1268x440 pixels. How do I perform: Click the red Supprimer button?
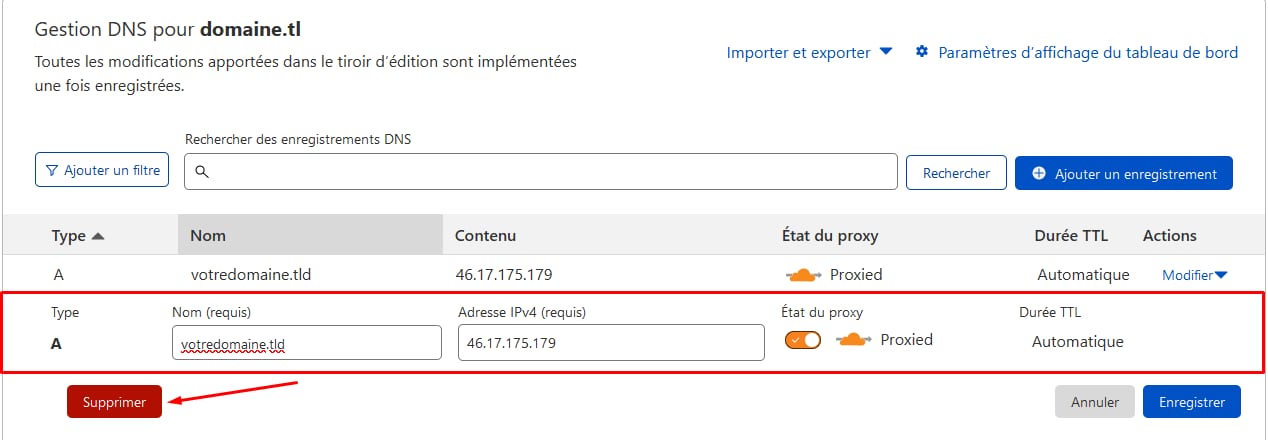(114, 402)
